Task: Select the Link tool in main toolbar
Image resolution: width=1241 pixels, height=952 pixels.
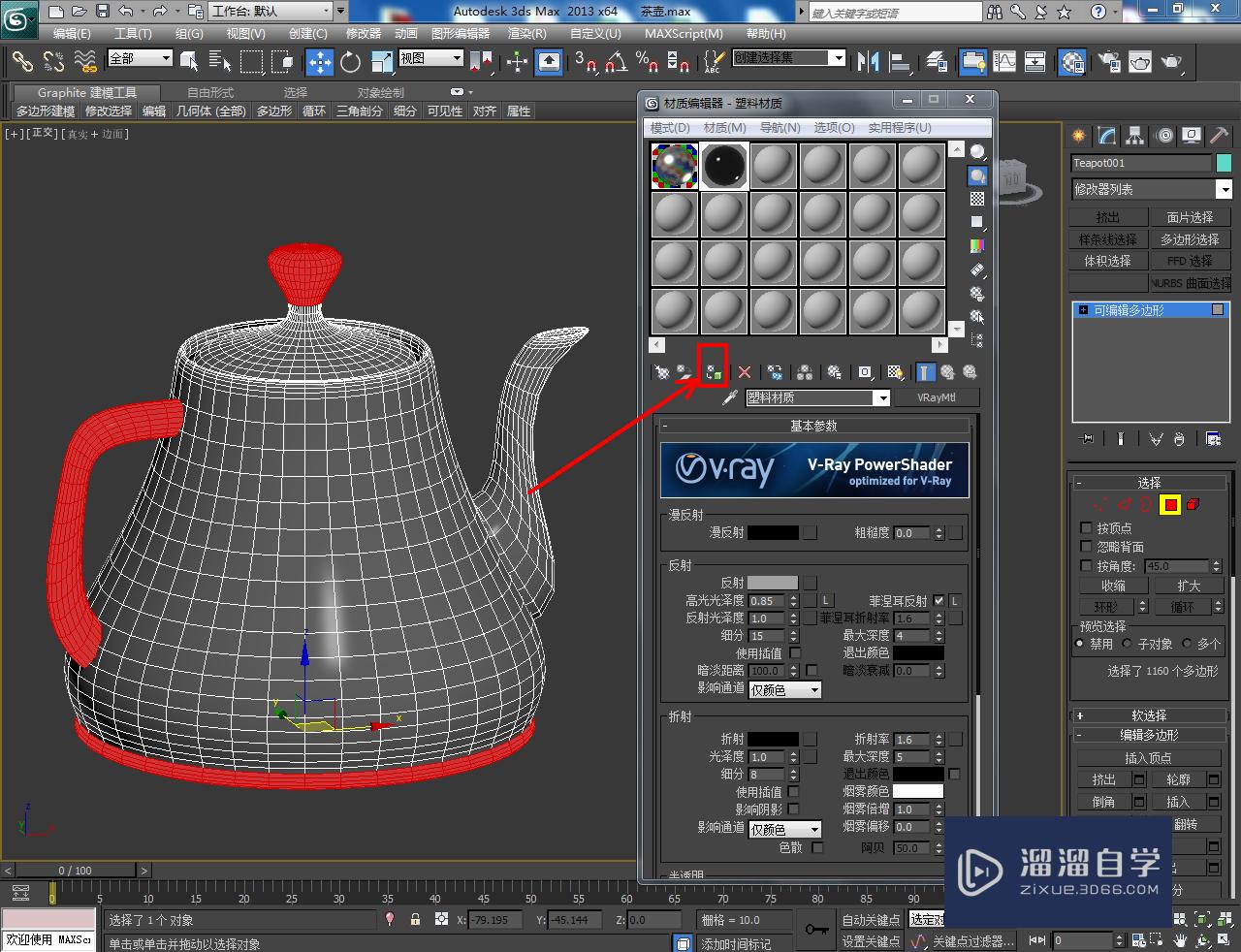Action: (x=22, y=62)
